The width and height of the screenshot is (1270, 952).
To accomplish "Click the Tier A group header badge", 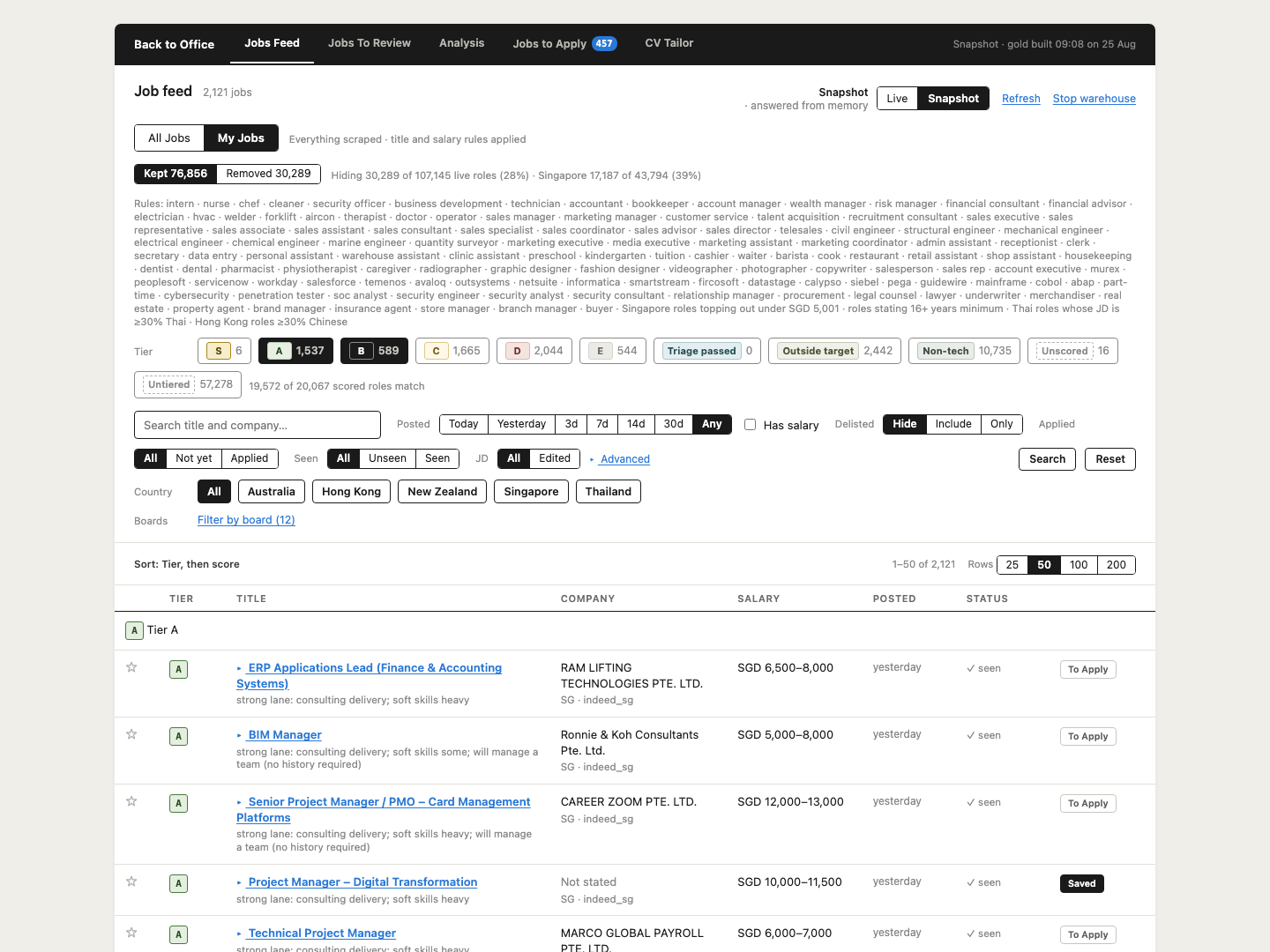I will click(x=134, y=630).
